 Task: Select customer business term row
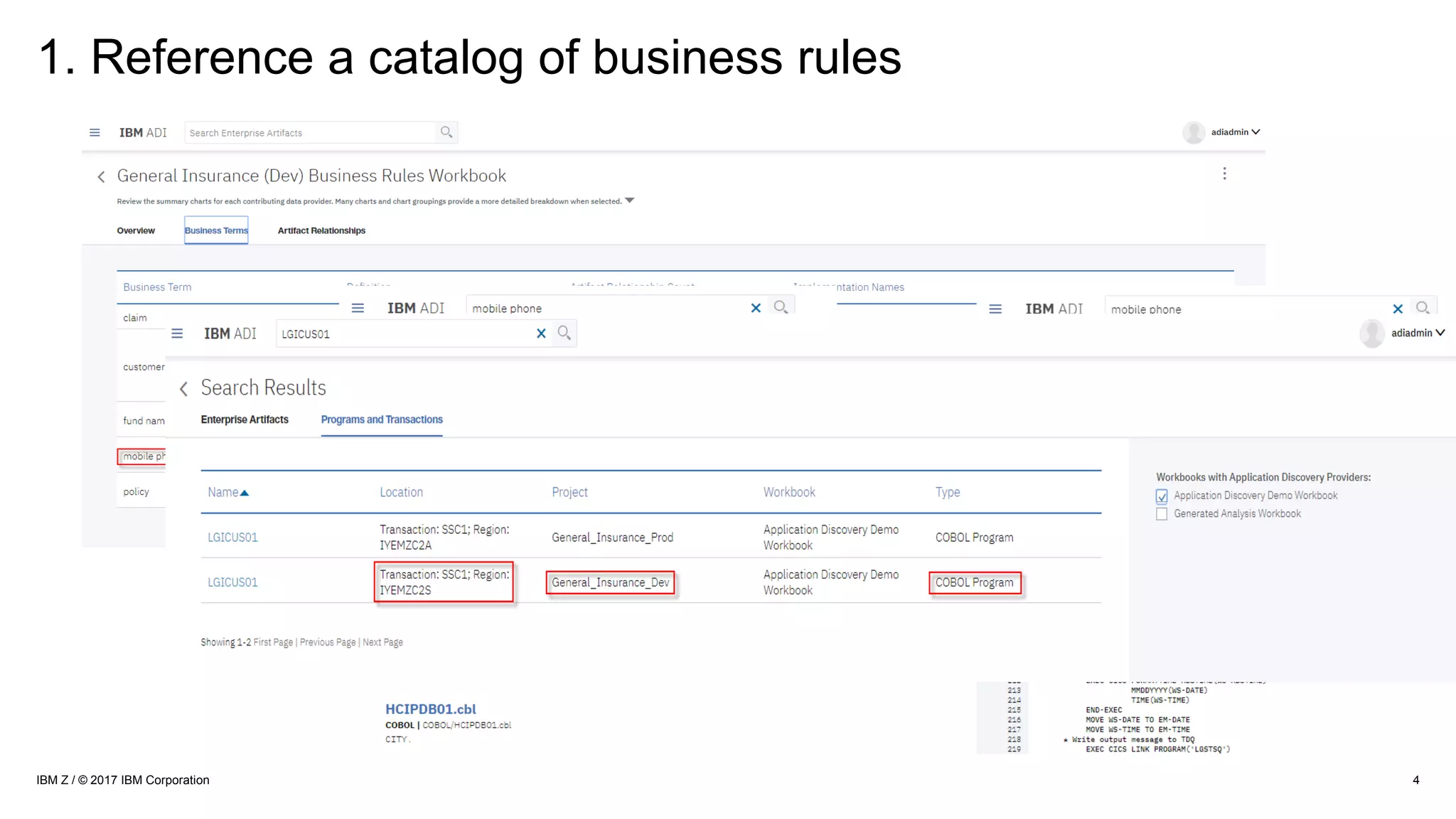coord(141,367)
